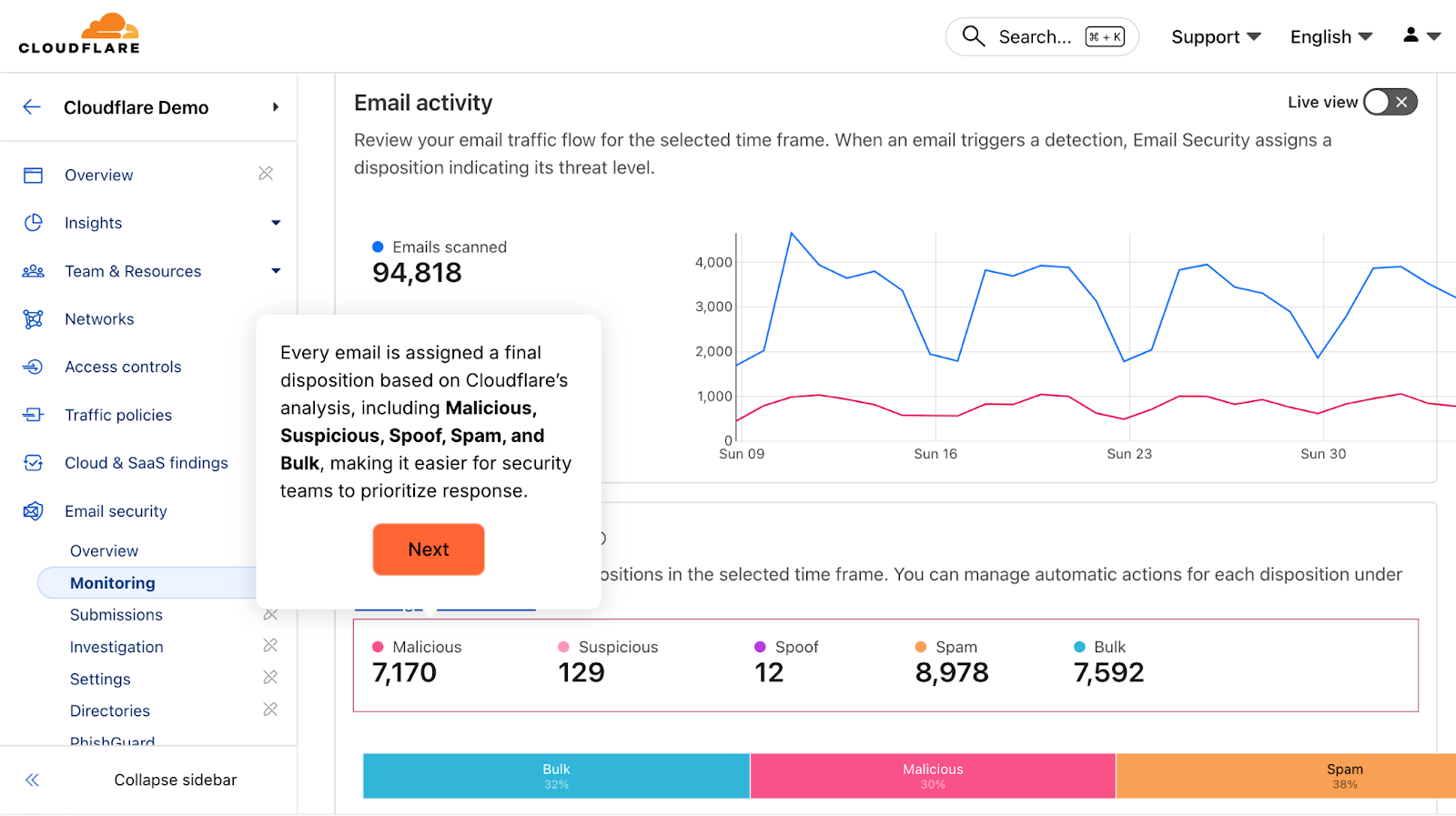Click the Overview window icon in sidebar

(33, 175)
